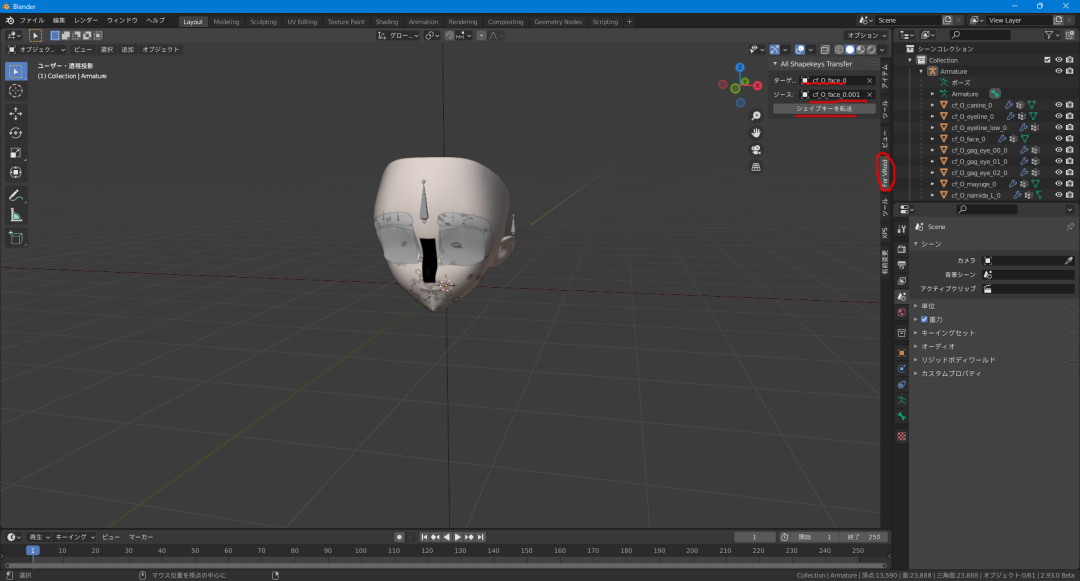Hide the Armature object in outliner
Screen dimensions: 1080x581
pos(1059,72)
